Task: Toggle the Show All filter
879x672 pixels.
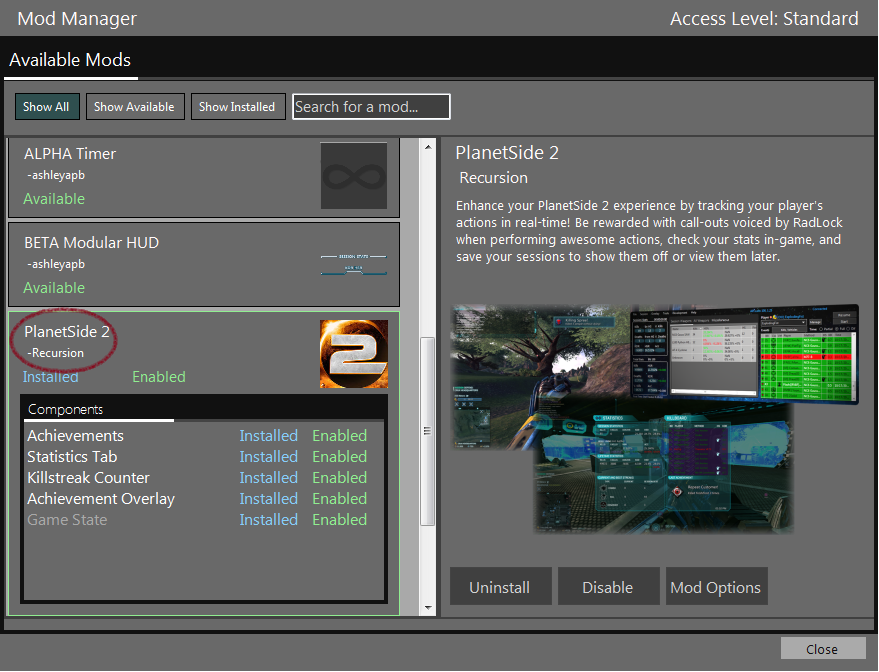Action: point(46,107)
